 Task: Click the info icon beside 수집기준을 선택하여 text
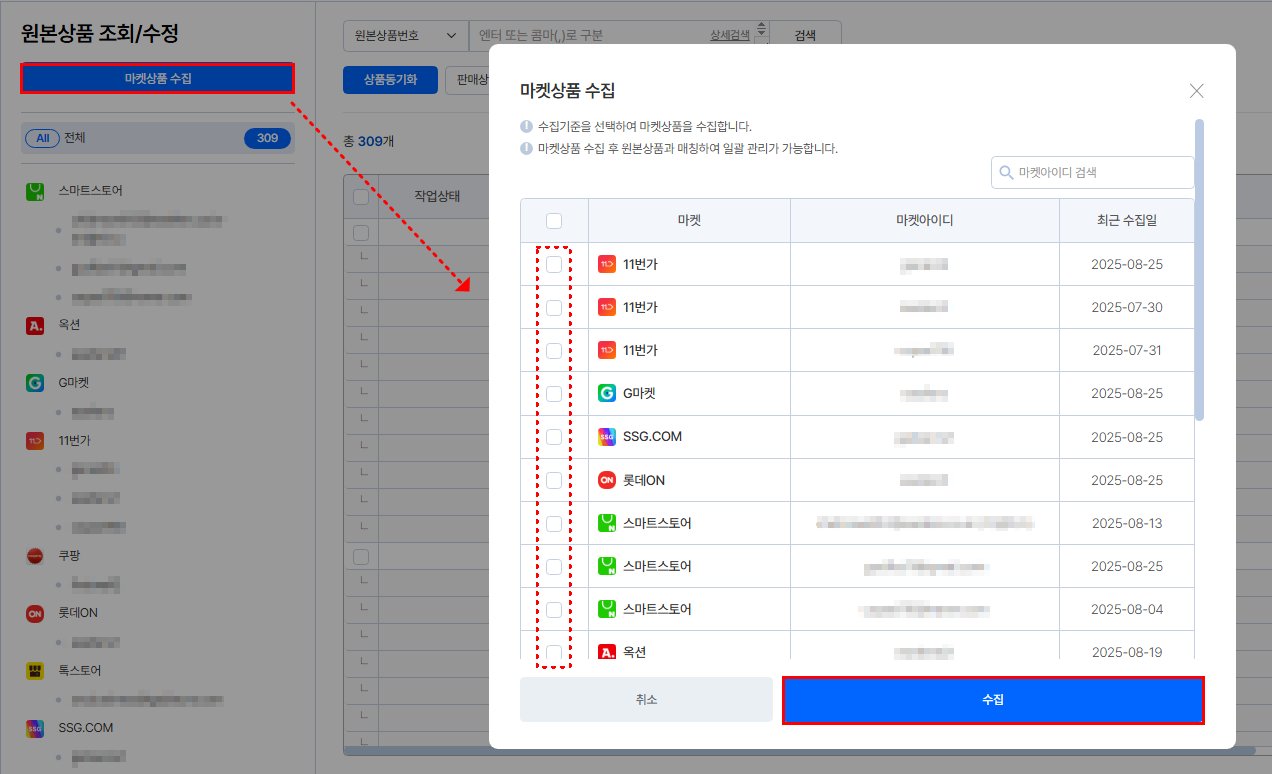[x=526, y=127]
